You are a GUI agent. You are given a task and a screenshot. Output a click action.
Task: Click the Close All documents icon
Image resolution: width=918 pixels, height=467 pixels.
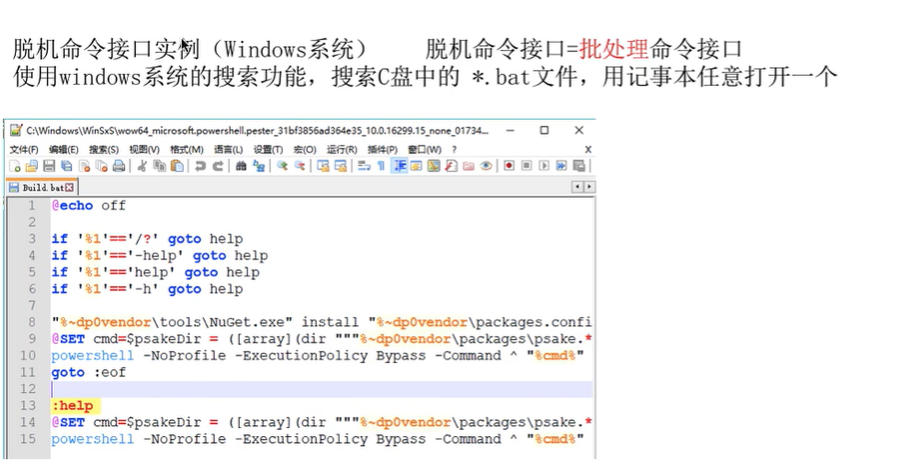101,166
